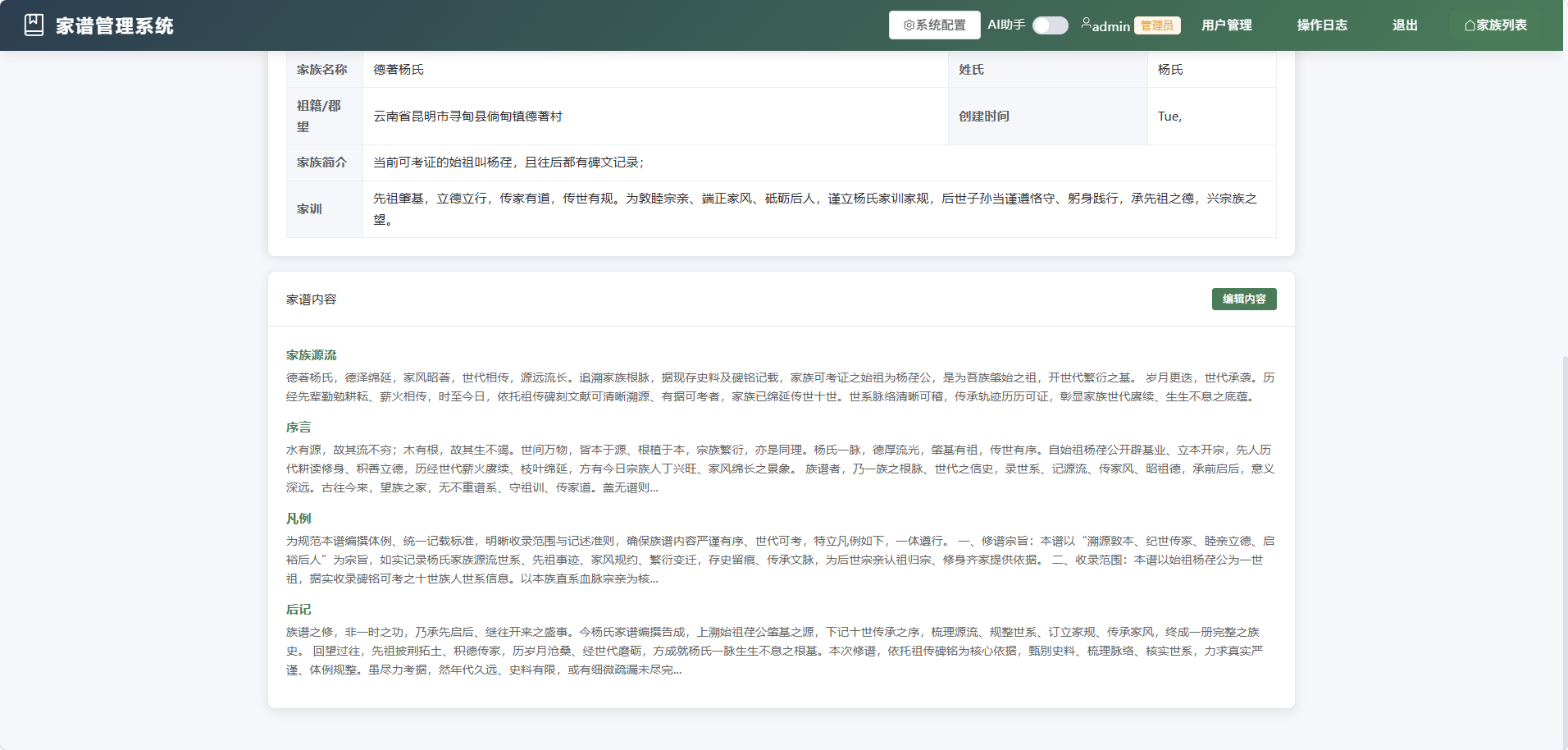Click the 姓氏 label cell
The height and width of the screenshot is (750, 1568).
pos(1048,70)
